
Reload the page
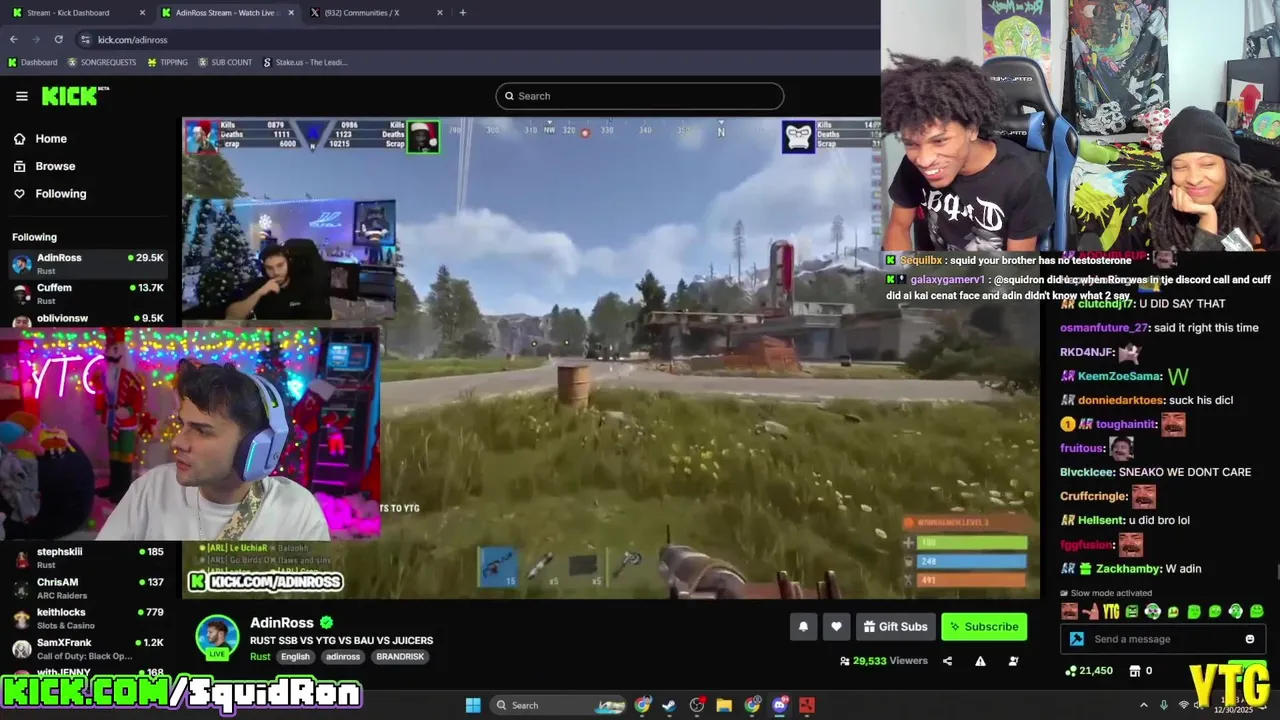[x=59, y=39]
